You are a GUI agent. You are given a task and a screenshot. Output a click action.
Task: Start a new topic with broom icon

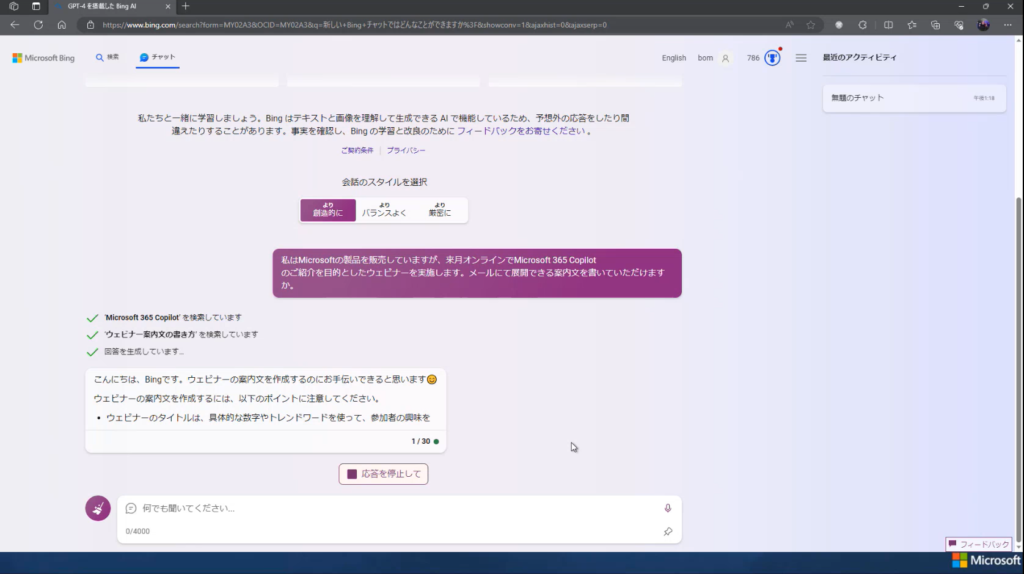coord(98,508)
